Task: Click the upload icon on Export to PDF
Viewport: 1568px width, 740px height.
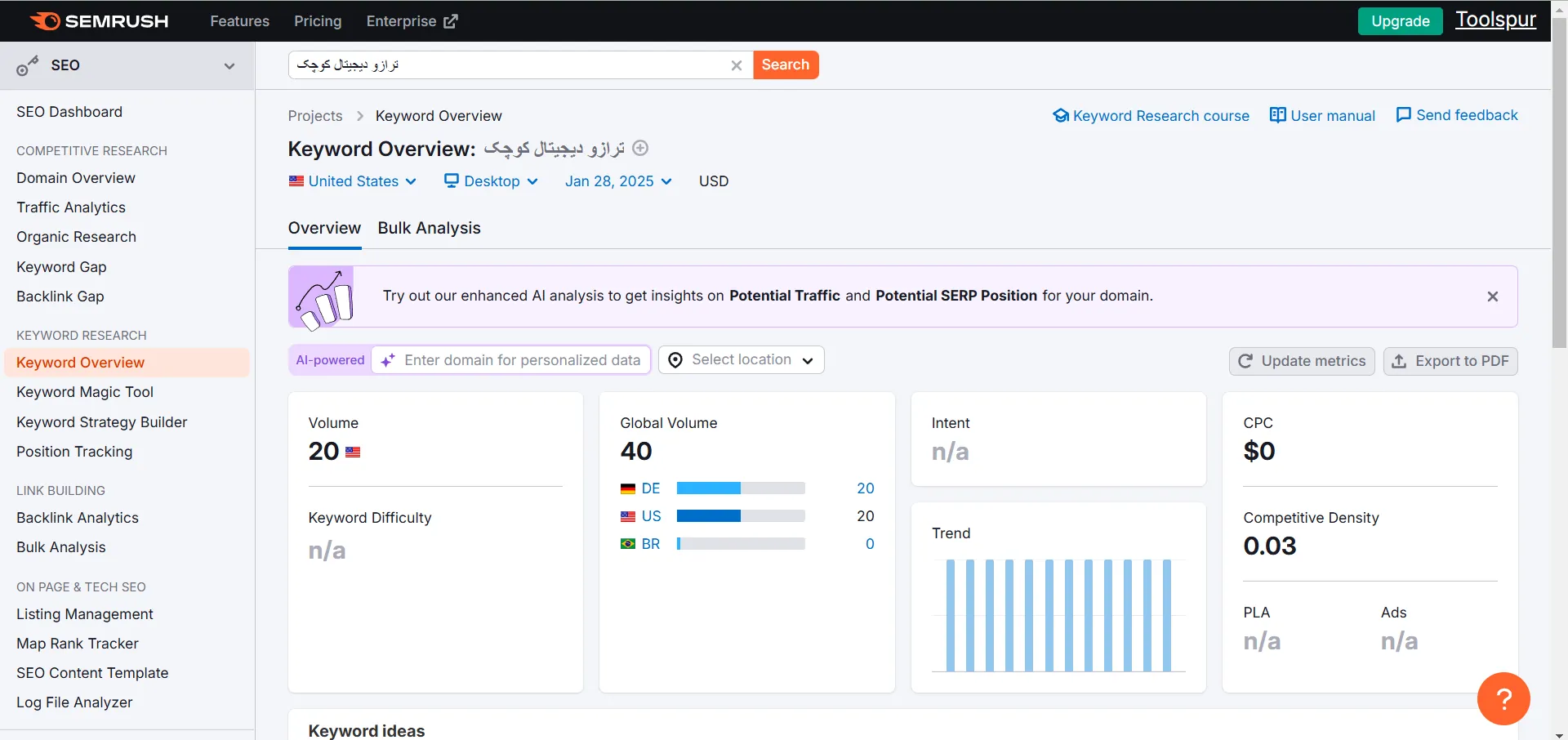Action: (x=1399, y=361)
